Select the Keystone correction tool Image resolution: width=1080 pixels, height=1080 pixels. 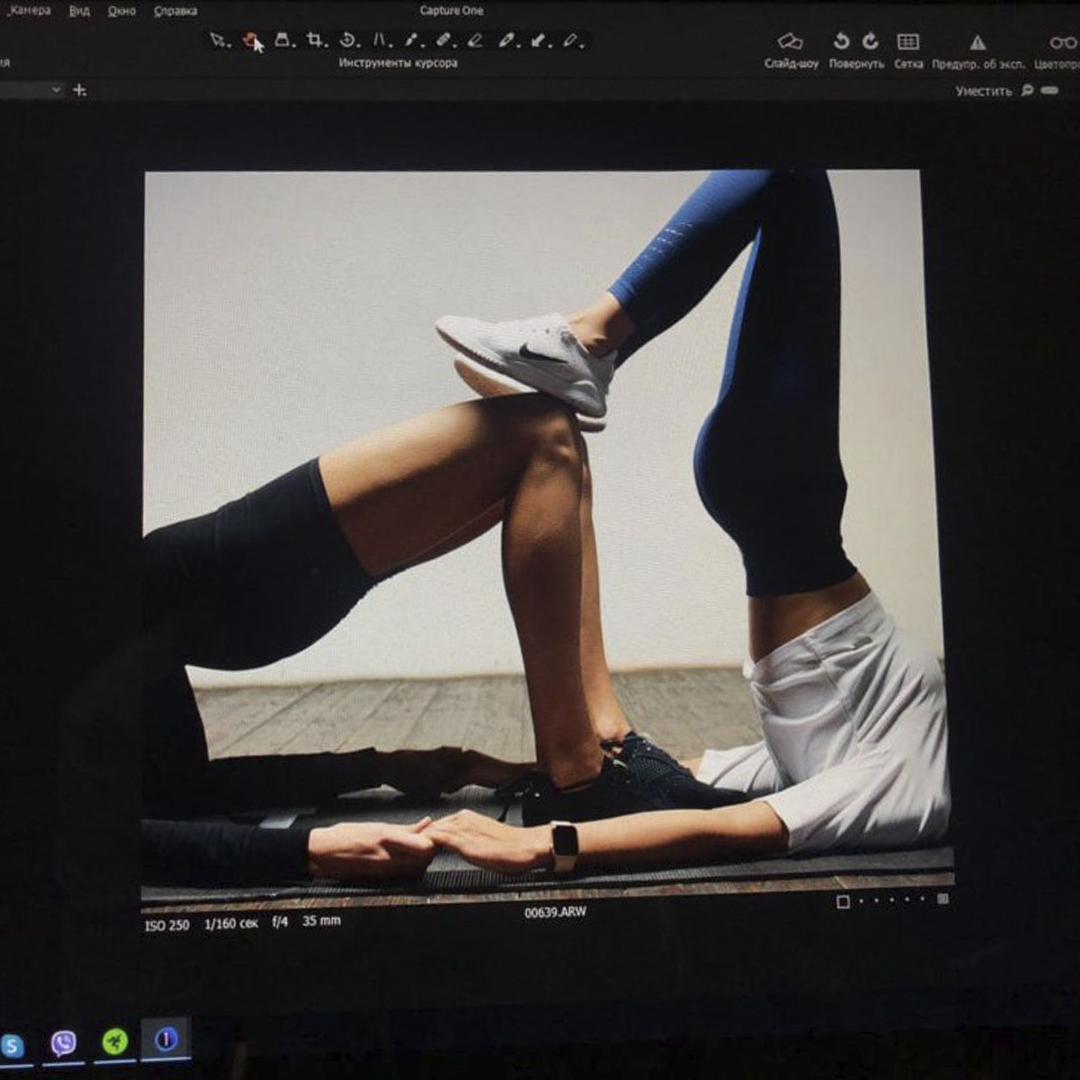click(x=380, y=40)
